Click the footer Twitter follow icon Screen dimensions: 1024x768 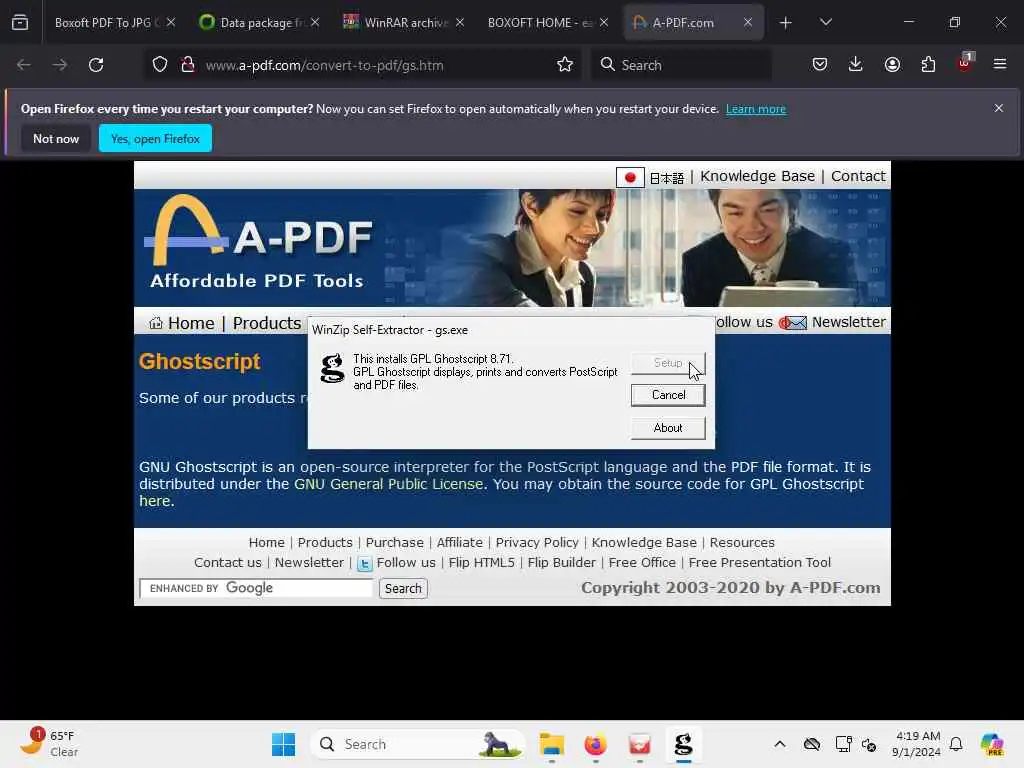pos(364,564)
